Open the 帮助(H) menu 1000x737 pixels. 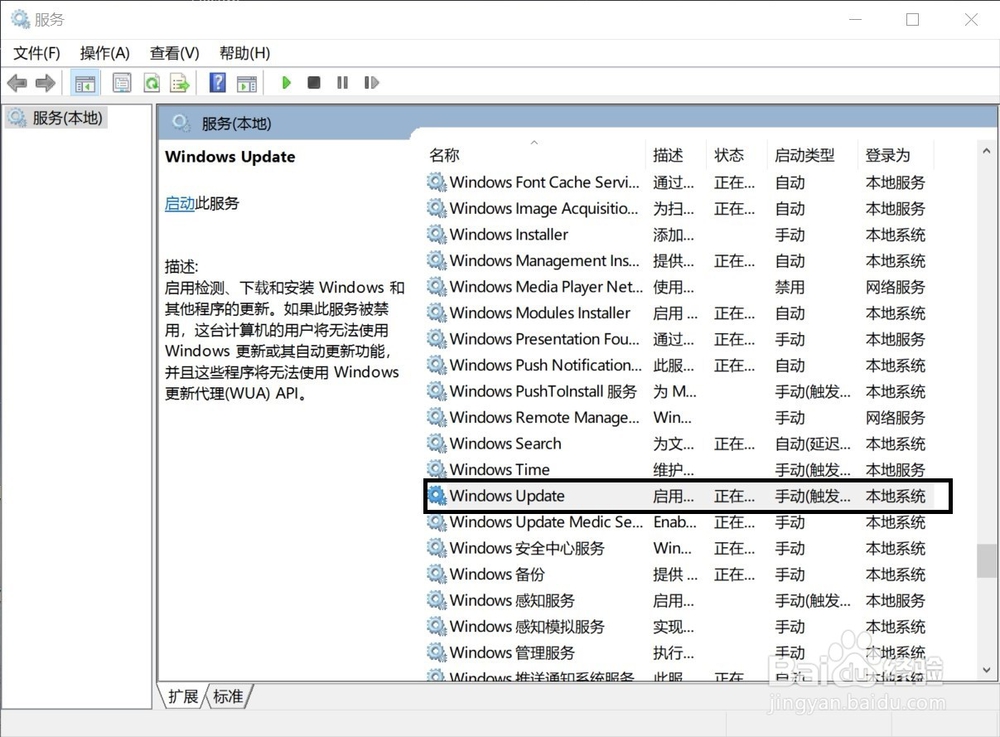pos(244,53)
